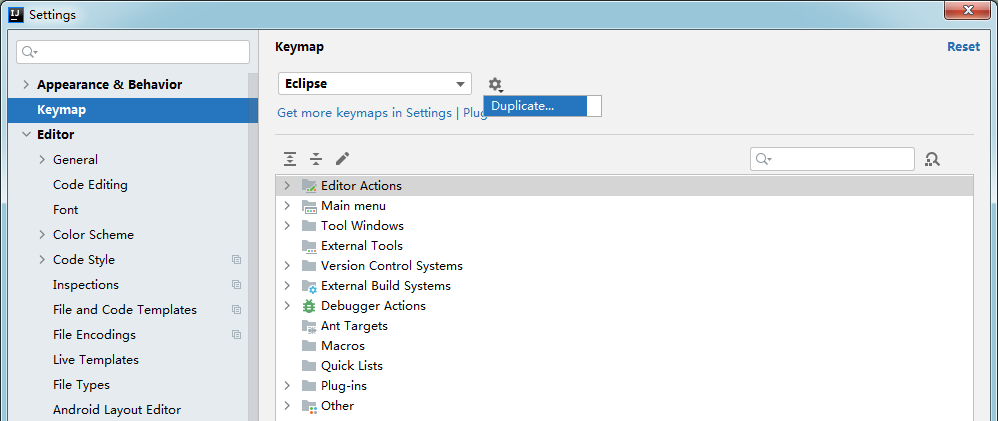
Task: Collapse the Editor settings section
Action: pos(26,135)
